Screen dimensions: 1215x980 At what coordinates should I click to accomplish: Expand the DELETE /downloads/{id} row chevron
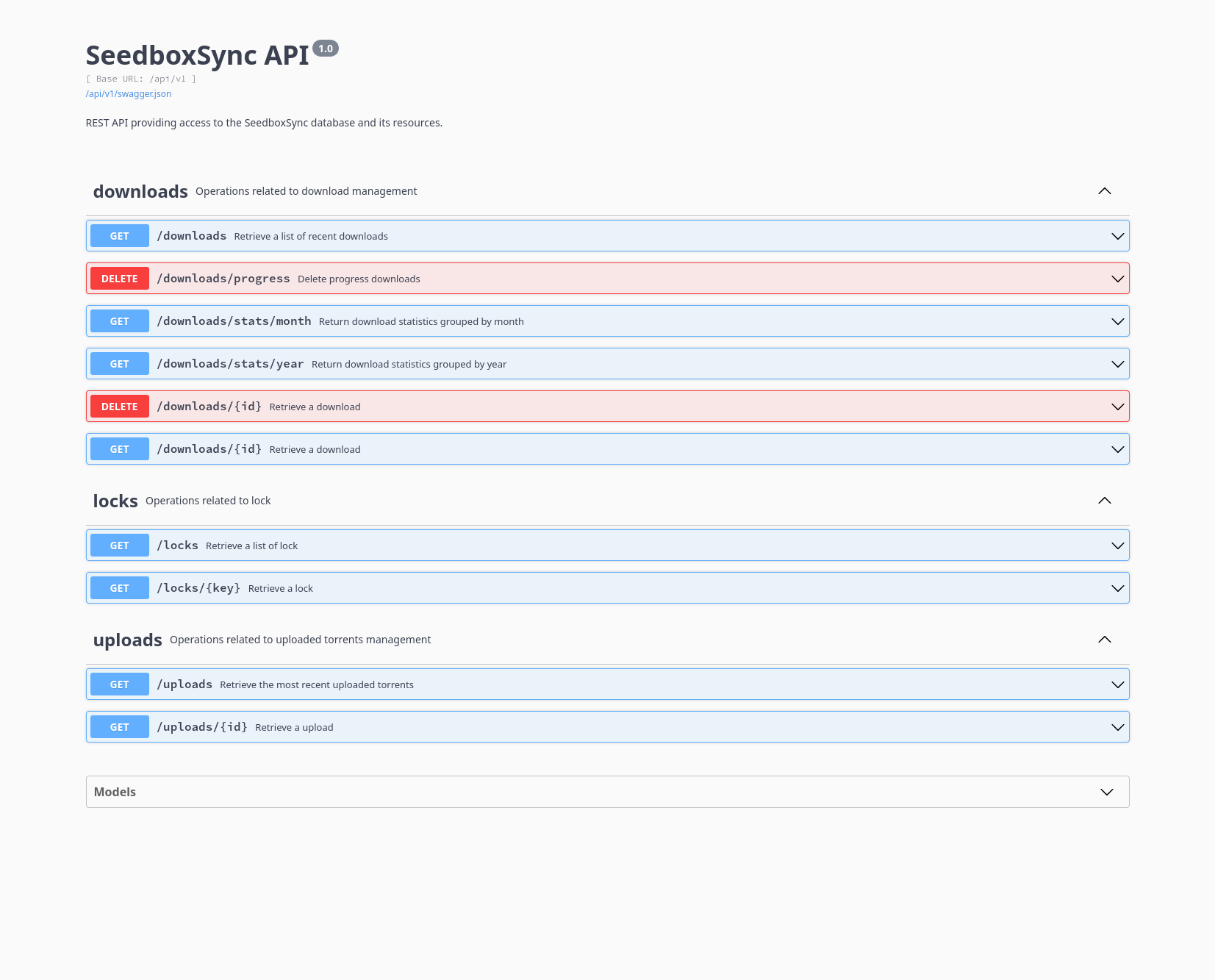point(1117,407)
